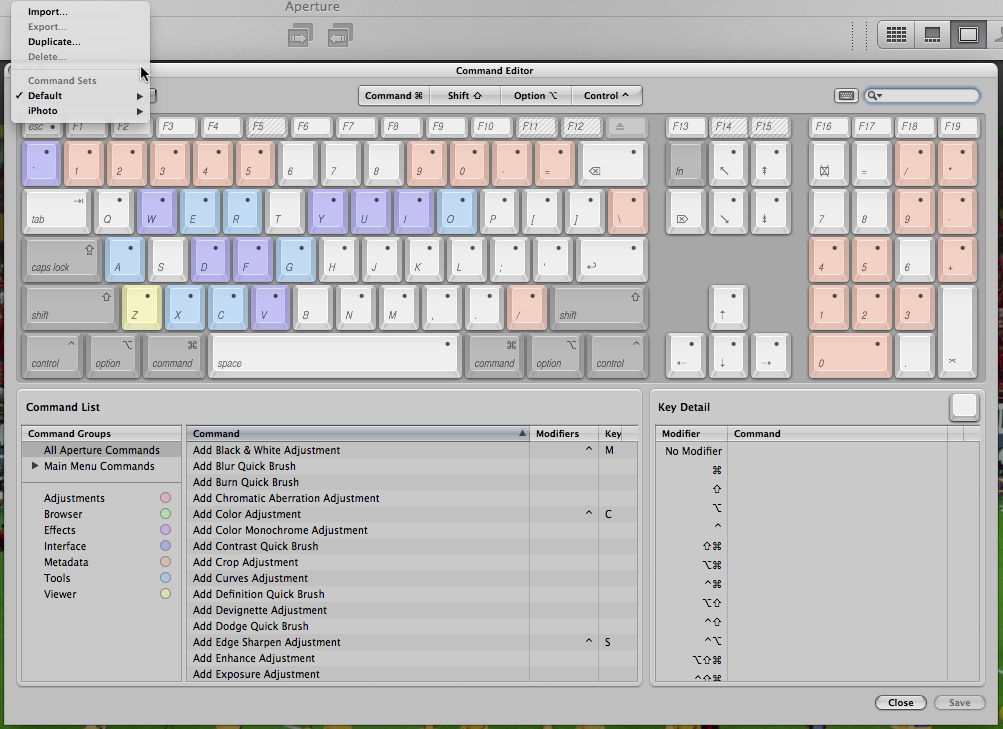1003x729 pixels.
Task: Toggle the Command modifier button
Action: coord(394,95)
